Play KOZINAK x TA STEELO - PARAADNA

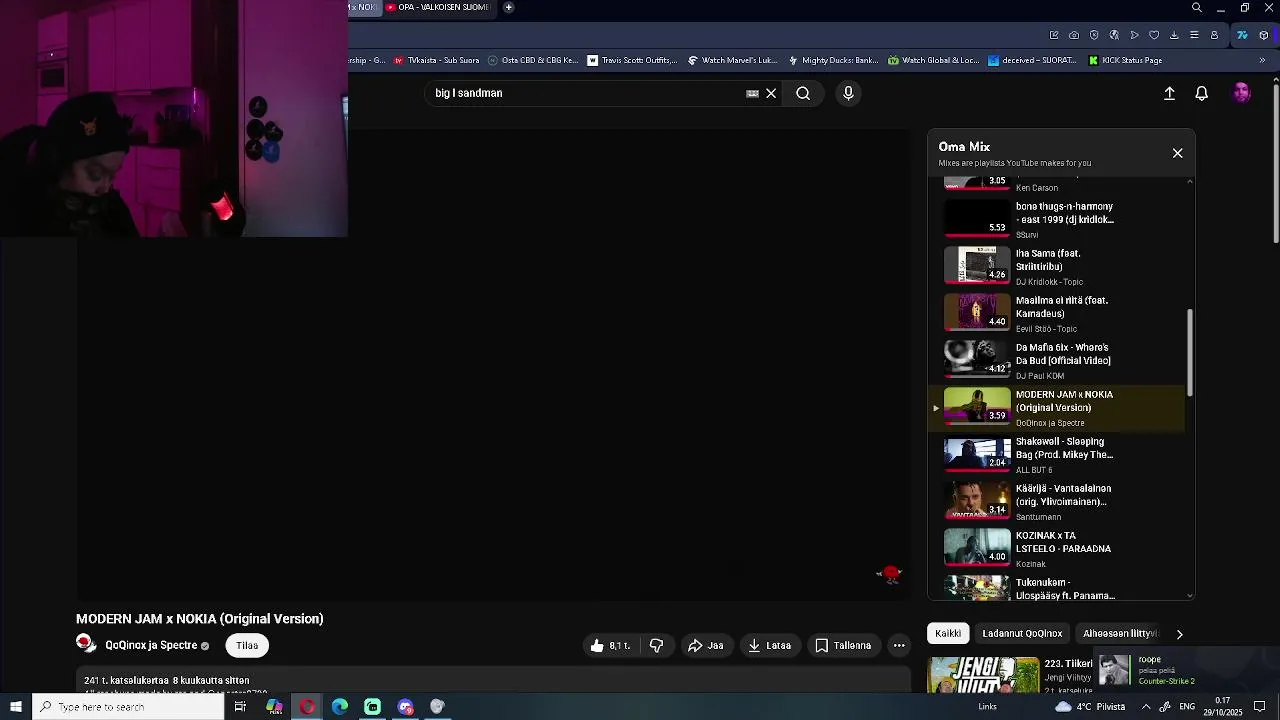click(1058, 548)
